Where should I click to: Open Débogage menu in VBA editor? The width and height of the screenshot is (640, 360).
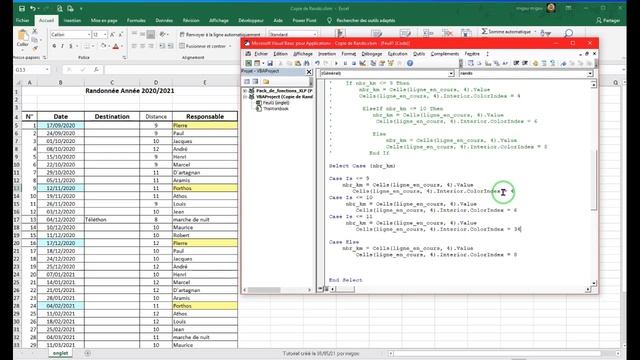[x=371, y=53]
